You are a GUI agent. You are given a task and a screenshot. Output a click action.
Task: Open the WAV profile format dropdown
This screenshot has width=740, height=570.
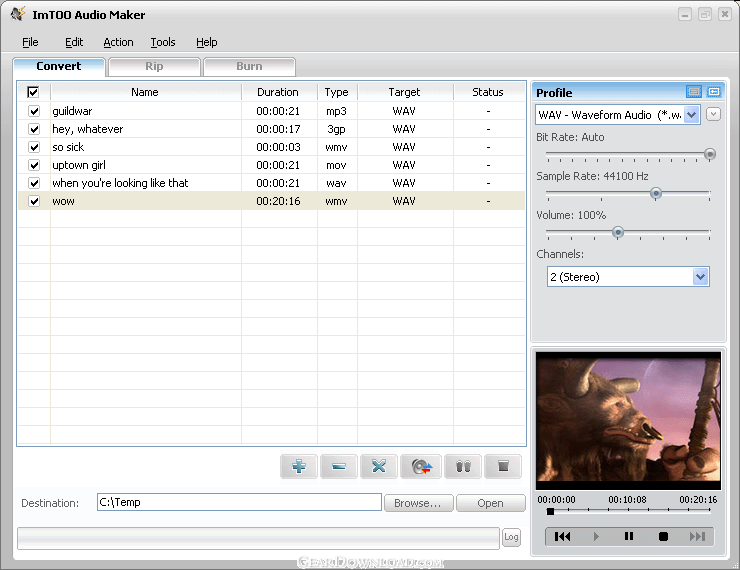[691, 115]
